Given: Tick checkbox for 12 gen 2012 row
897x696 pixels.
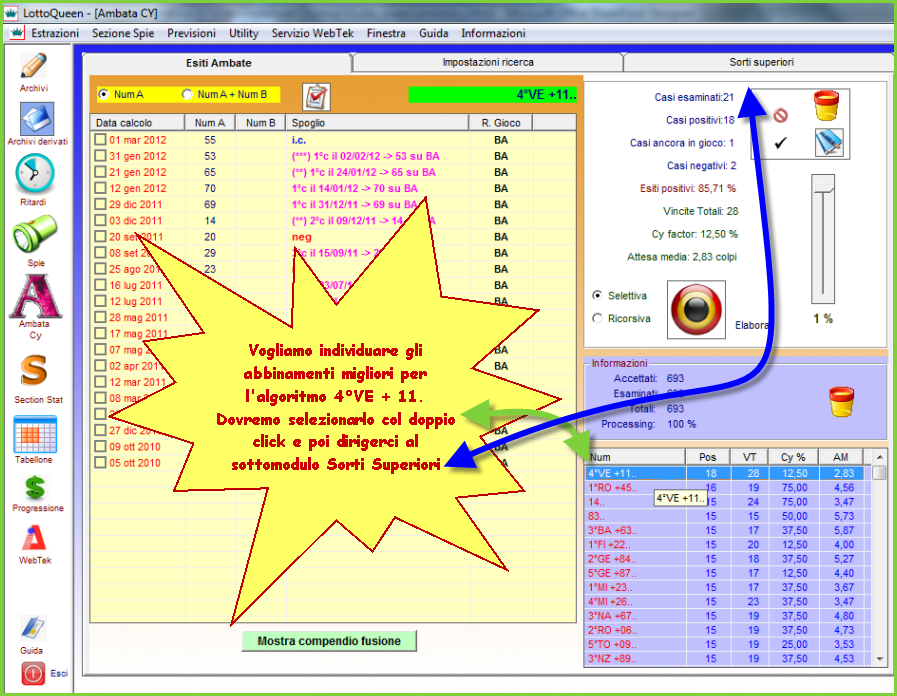Looking at the screenshot, I should coord(101,188).
